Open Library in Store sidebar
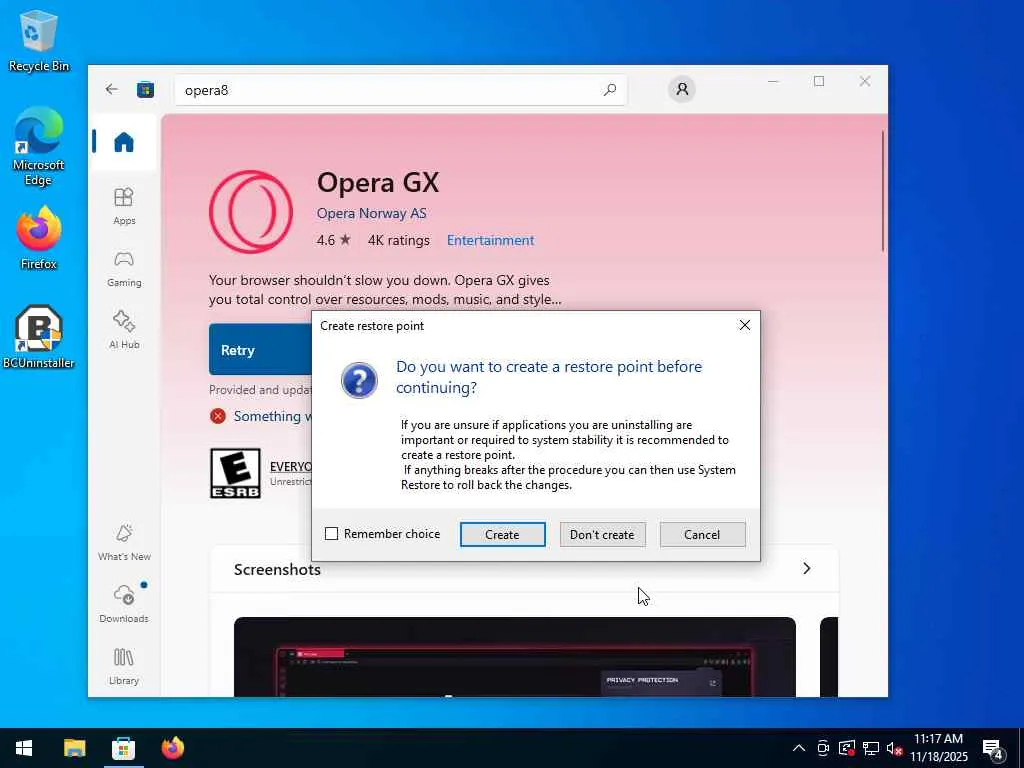Screen dimensions: 1024x768 pos(123,666)
